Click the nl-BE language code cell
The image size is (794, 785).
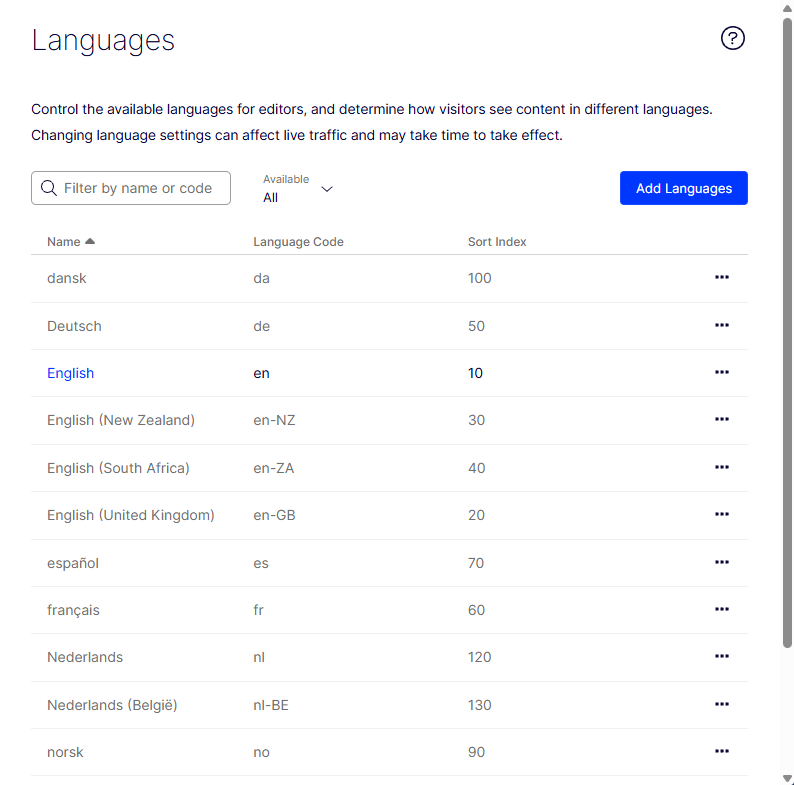[x=270, y=705]
